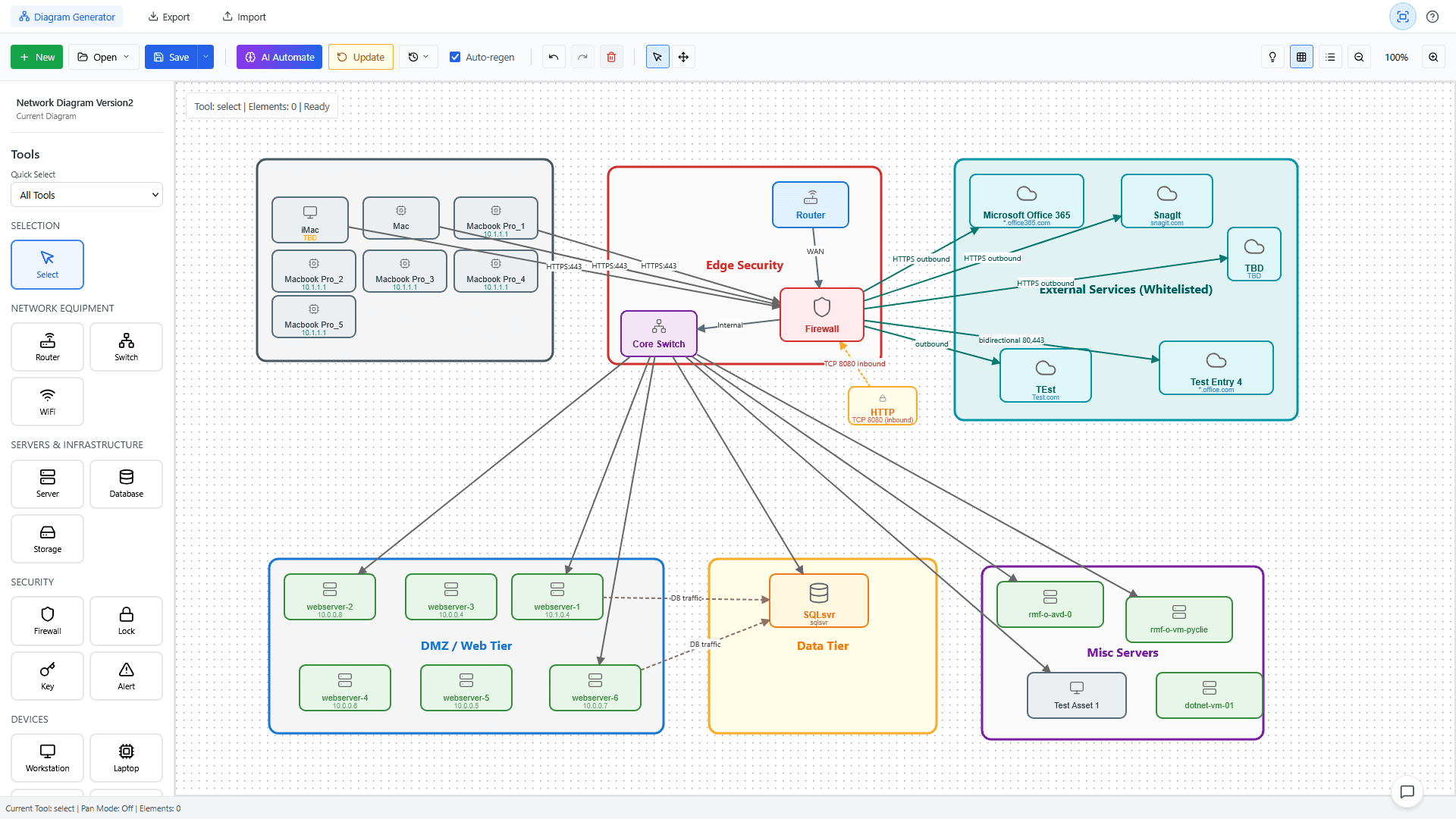Pick the WiFi tool under Network Equipment
This screenshot has height=819, width=1456.
47,401
